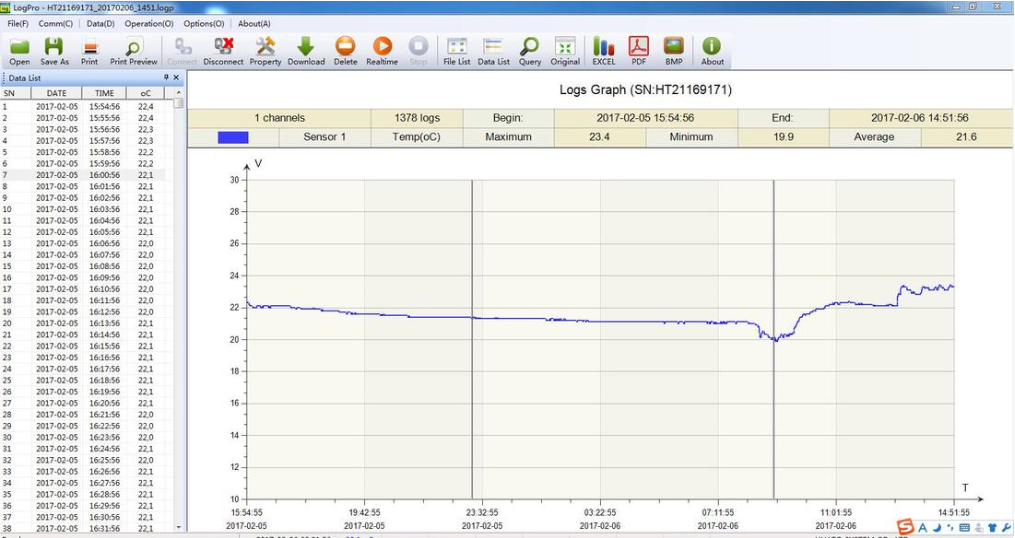Click the Data List scrollbar down arrow
This screenshot has width=1015, height=538.
pyautogui.click(x=180, y=527)
